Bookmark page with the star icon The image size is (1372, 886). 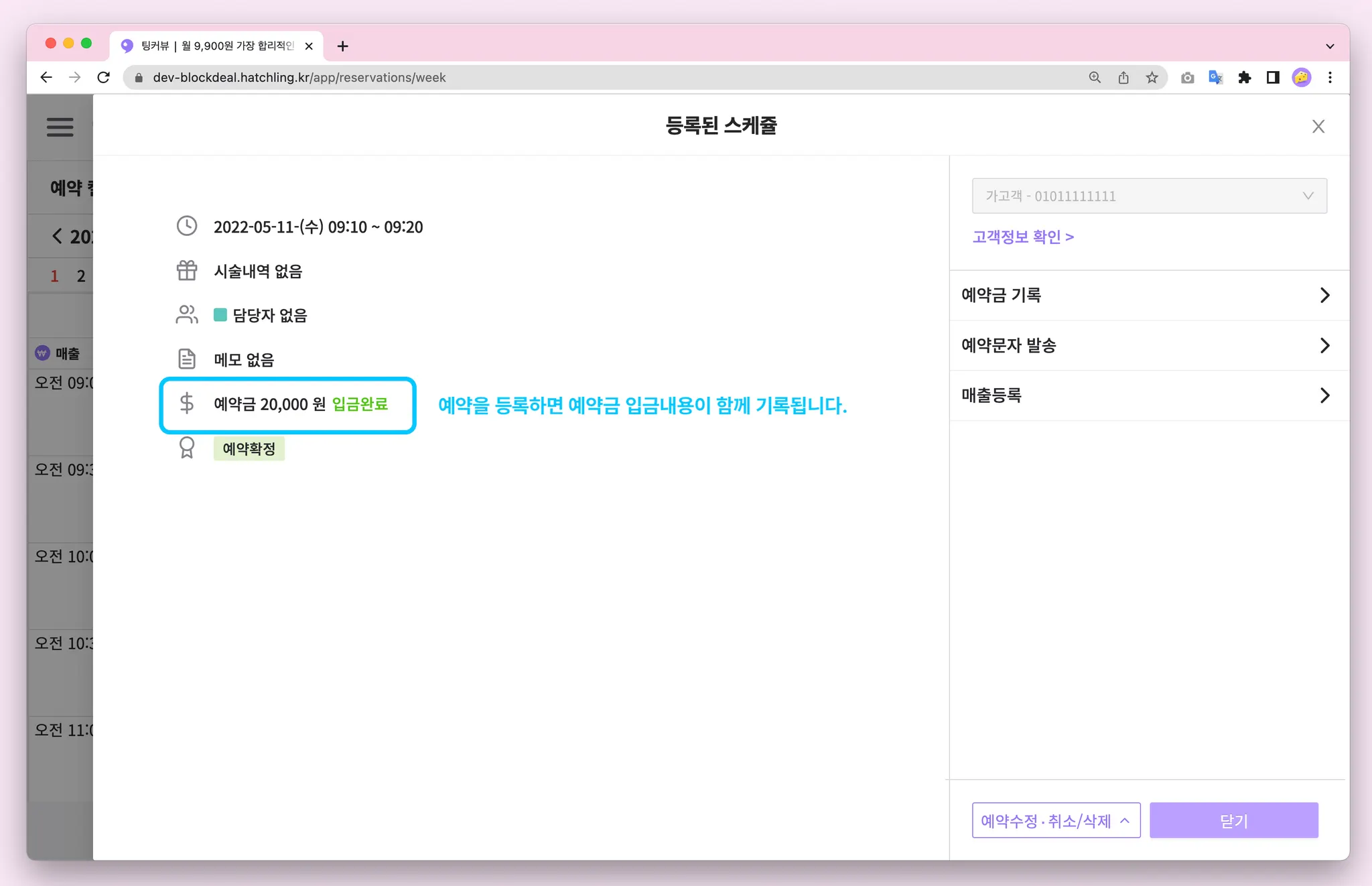pyautogui.click(x=1152, y=78)
